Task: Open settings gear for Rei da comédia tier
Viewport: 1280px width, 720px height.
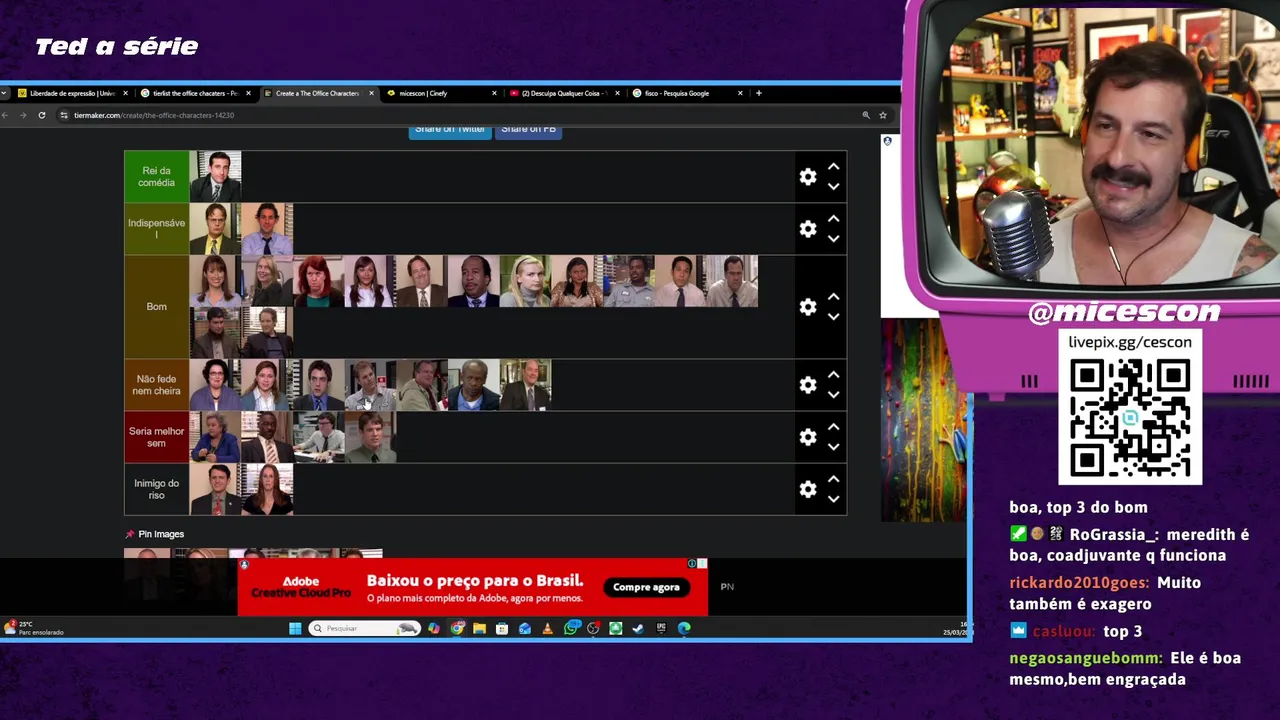Action: [808, 177]
